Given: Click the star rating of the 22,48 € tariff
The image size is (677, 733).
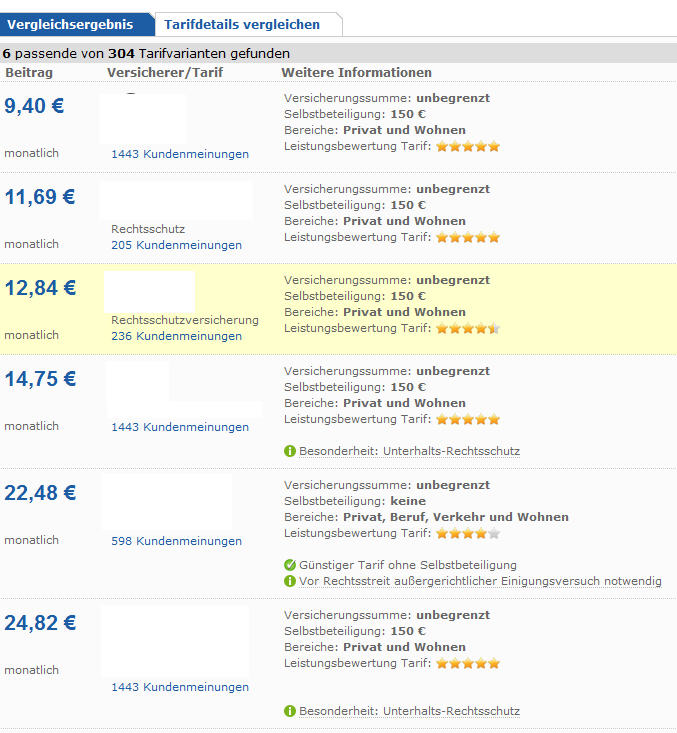Looking at the screenshot, I should point(467,533).
